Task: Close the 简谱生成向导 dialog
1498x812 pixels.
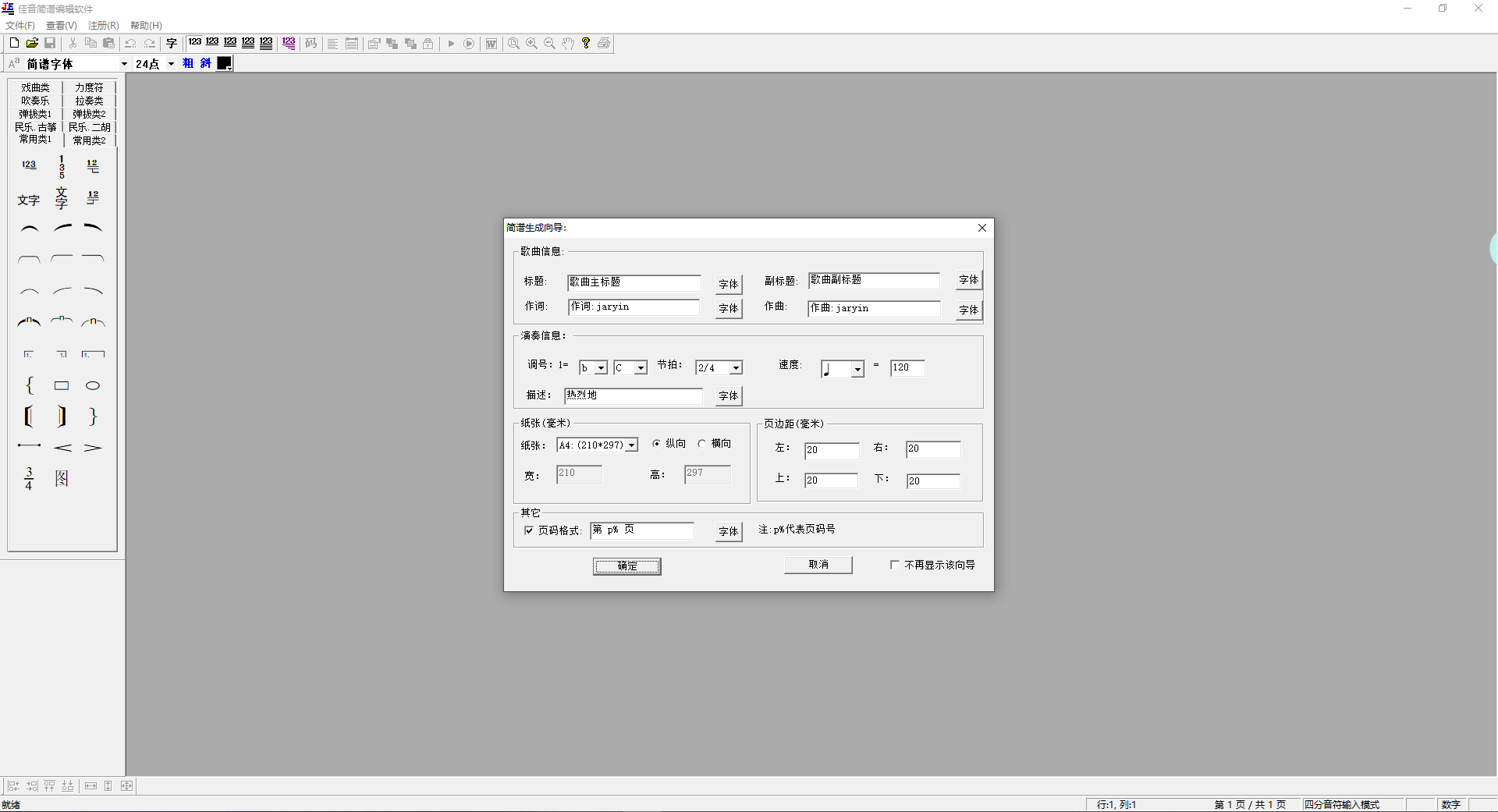Action: [x=982, y=228]
